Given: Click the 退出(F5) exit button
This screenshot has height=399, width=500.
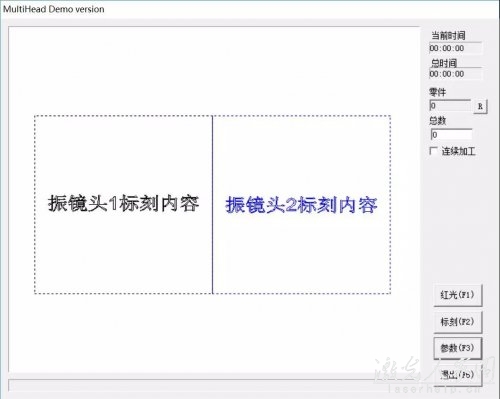Looking at the screenshot, I should click(458, 375).
